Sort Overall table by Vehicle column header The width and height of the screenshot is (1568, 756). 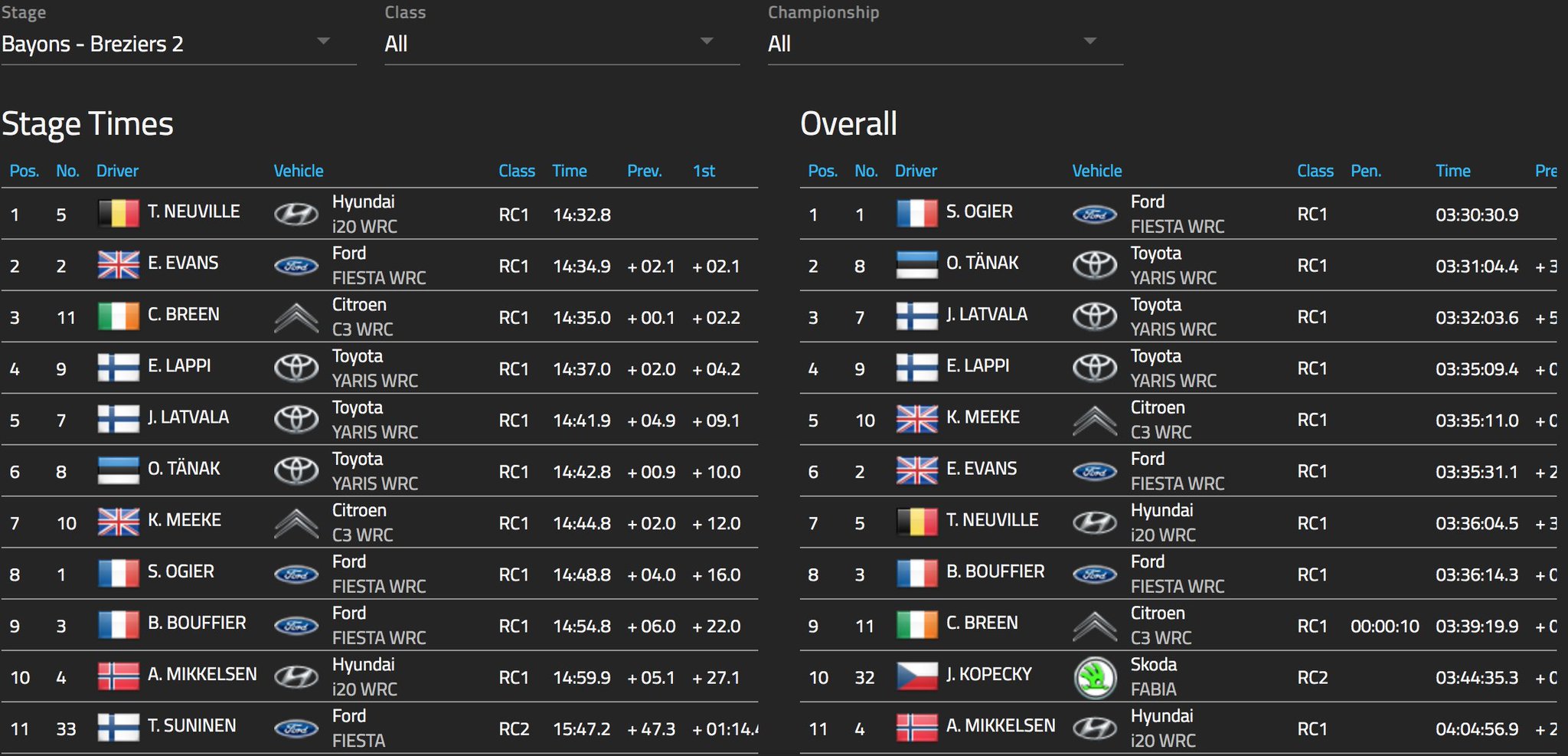1097,171
